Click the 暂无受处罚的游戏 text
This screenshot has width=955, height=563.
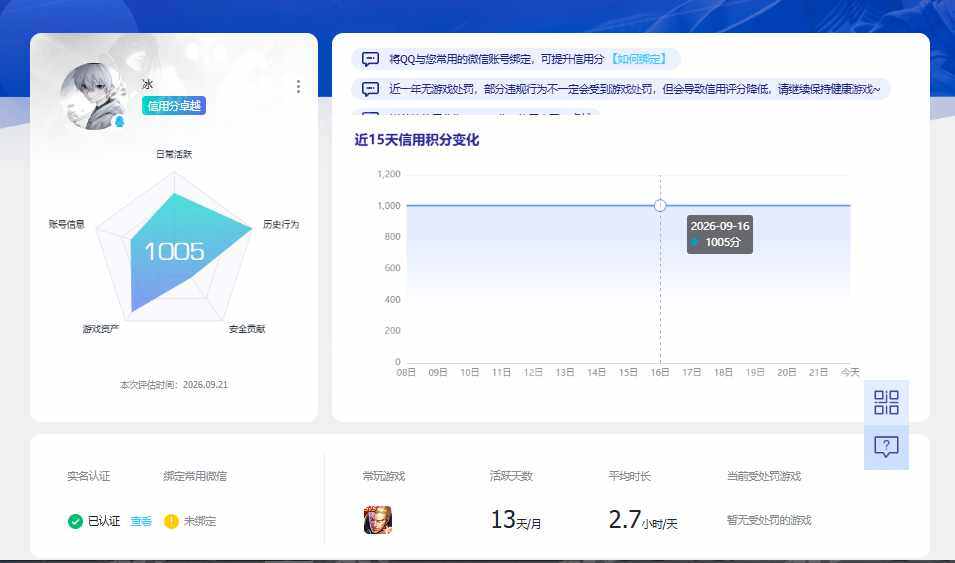click(x=769, y=520)
